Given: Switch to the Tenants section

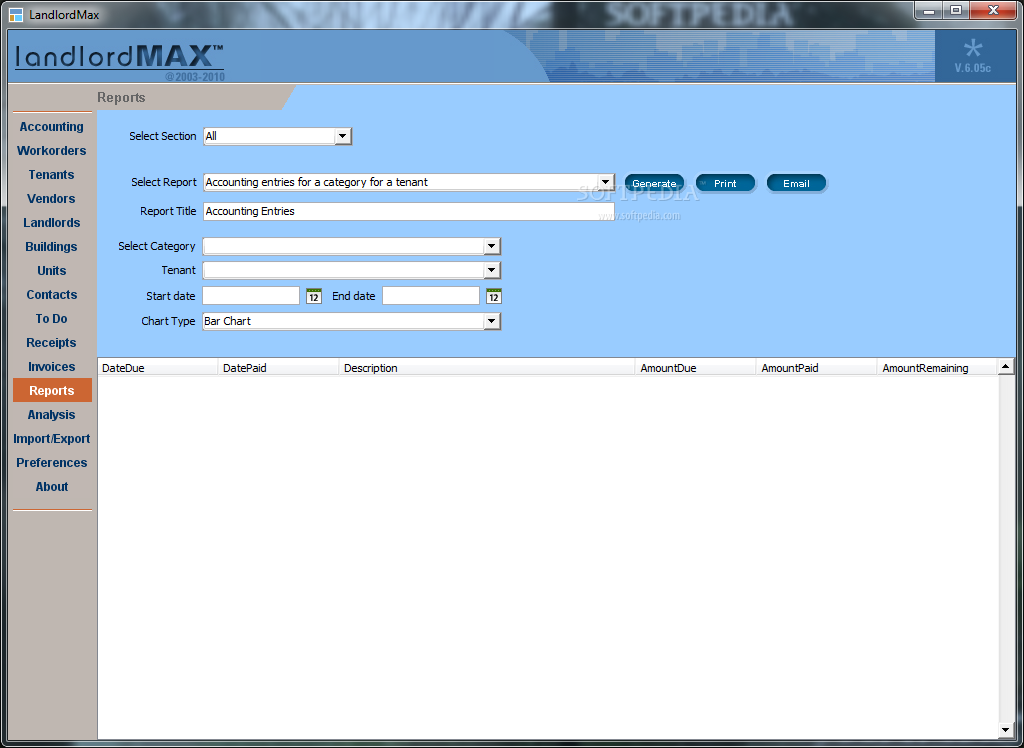Looking at the screenshot, I should point(52,174).
